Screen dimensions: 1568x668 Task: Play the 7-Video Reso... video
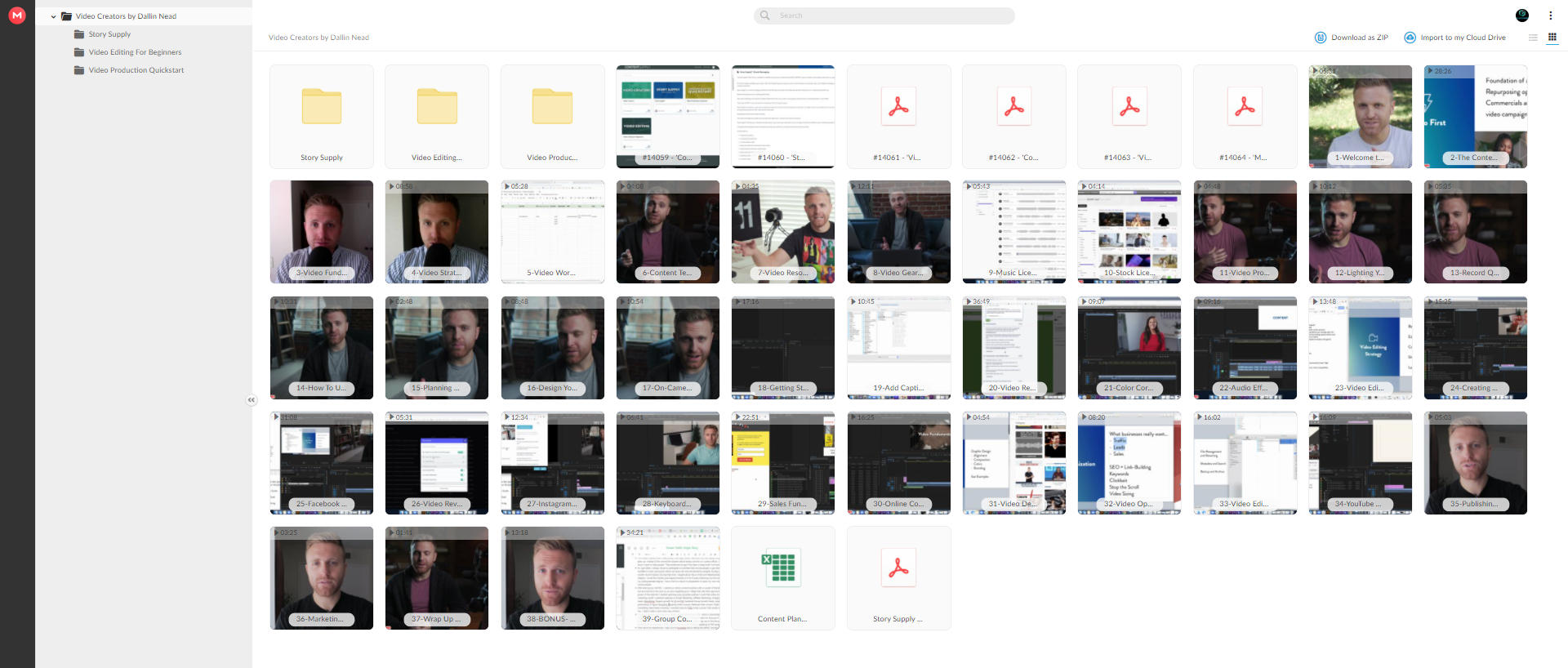[x=783, y=232]
